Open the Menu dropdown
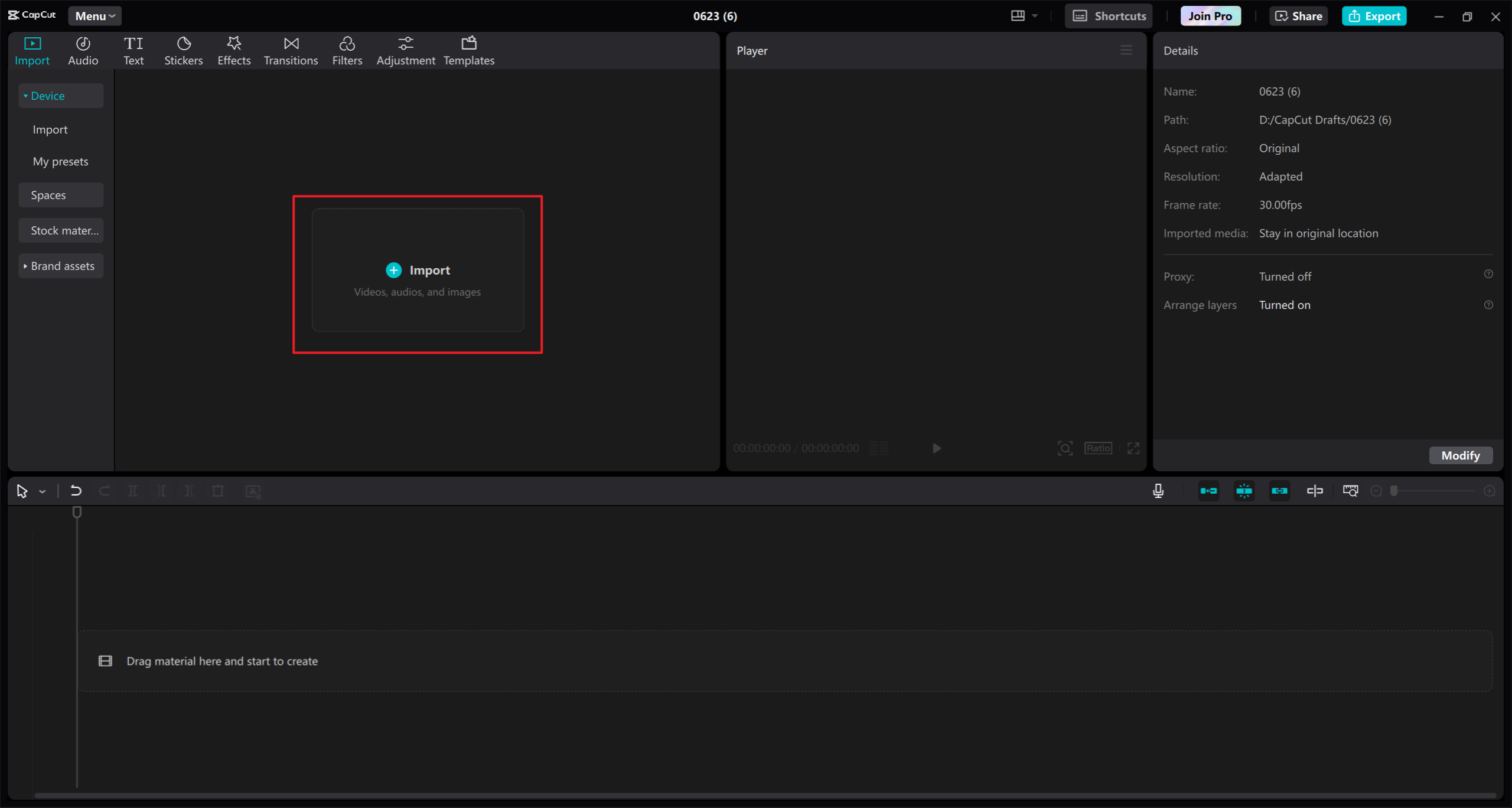1512x808 pixels. [94, 16]
